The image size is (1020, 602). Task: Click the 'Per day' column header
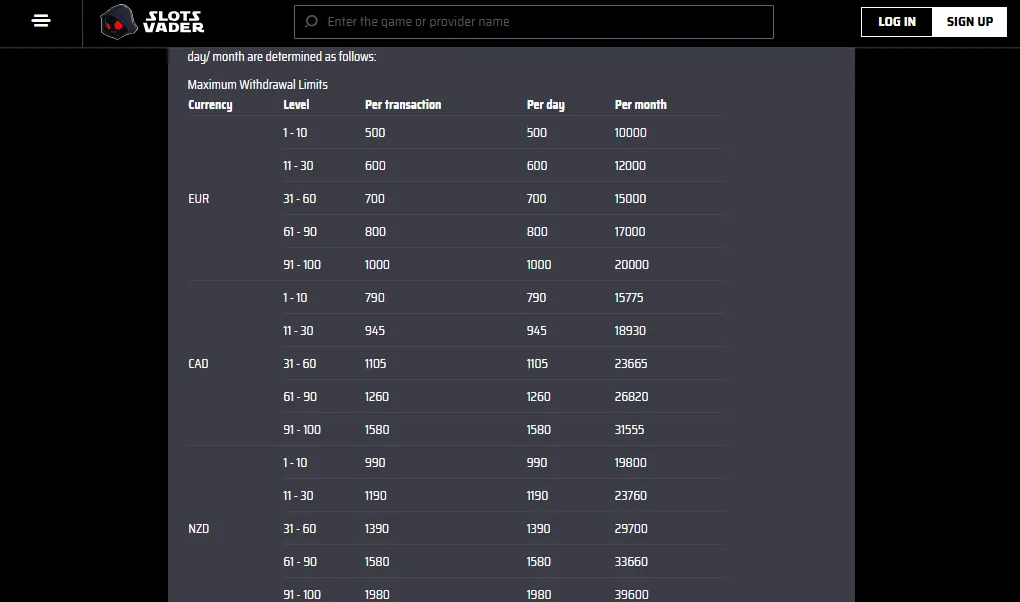[545, 105]
